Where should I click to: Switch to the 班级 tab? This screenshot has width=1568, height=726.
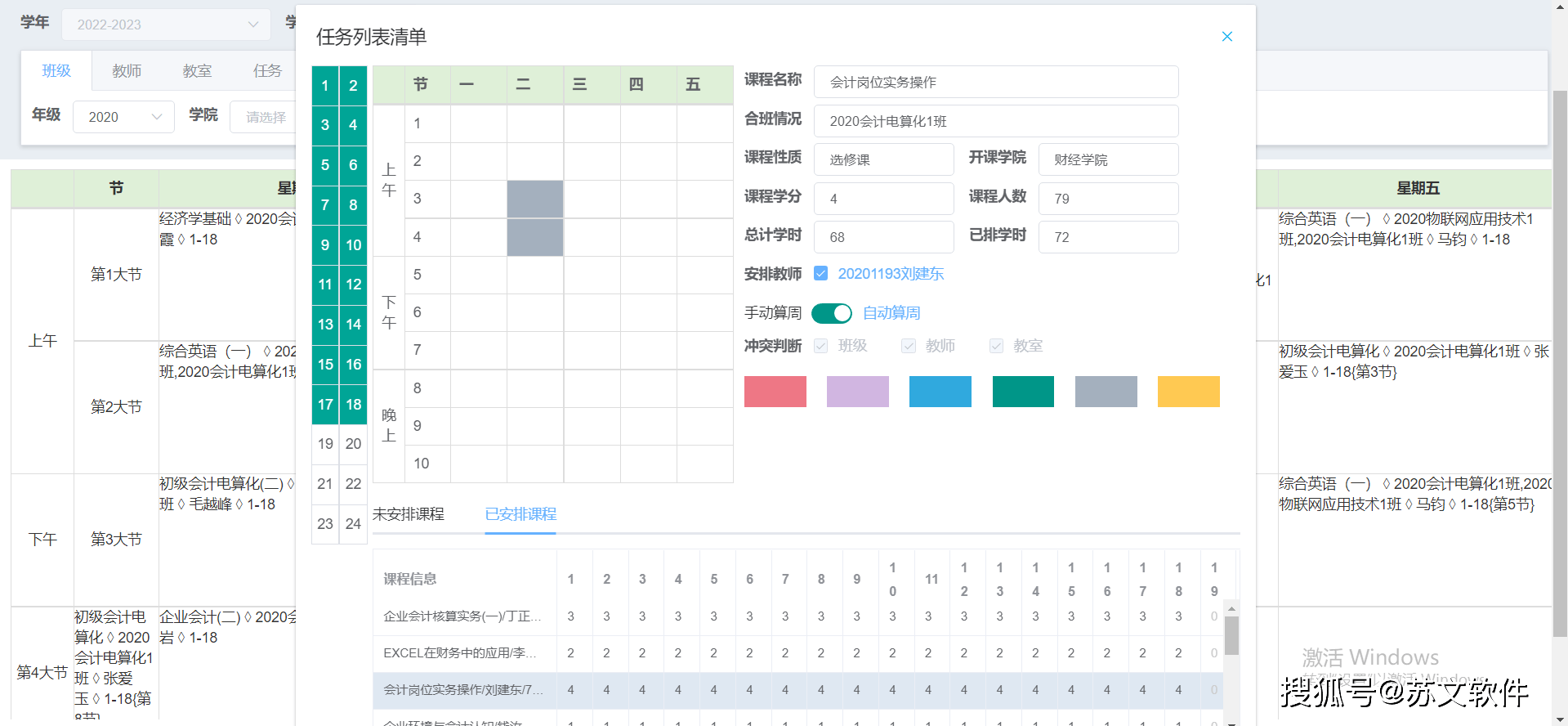pos(56,71)
